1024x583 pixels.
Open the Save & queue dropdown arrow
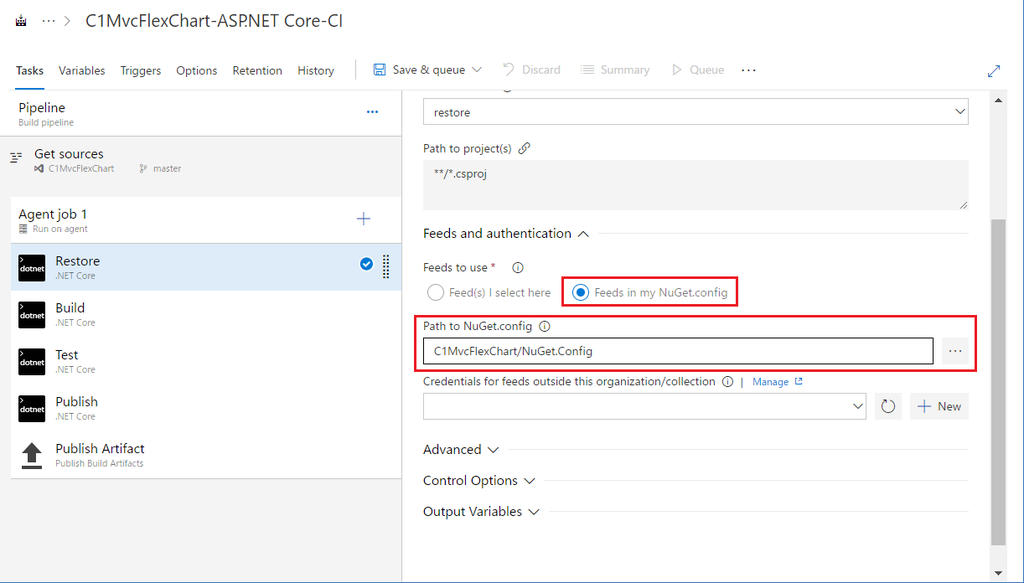477,69
